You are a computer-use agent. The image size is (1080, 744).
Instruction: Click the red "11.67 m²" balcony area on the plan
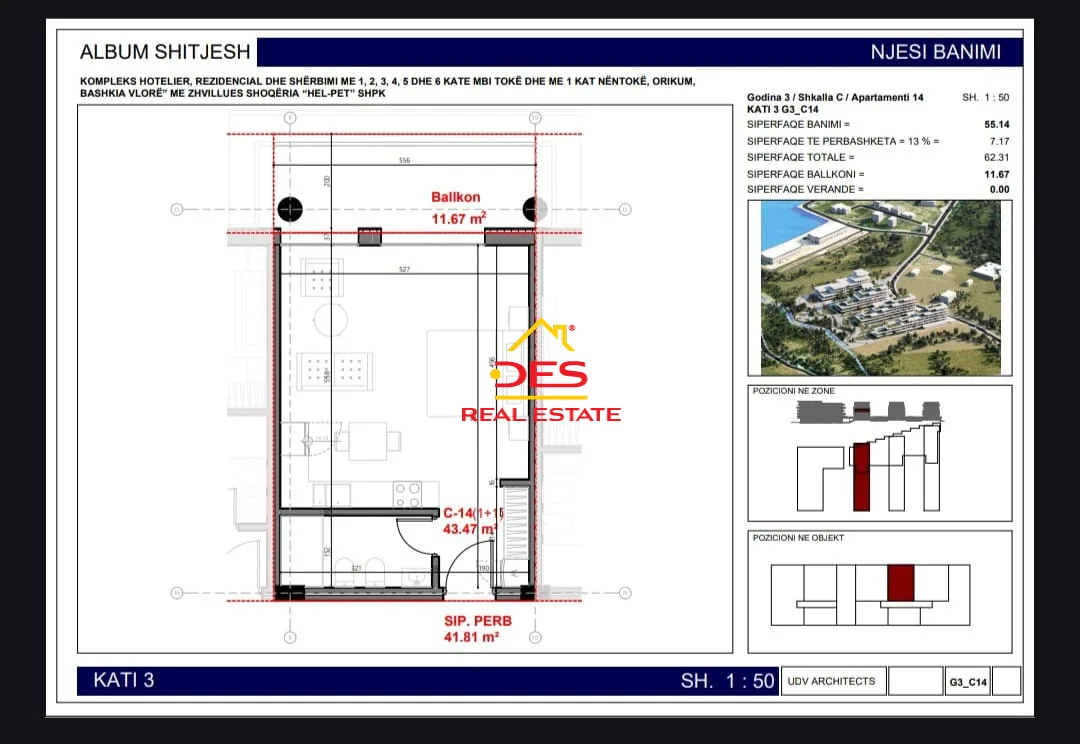point(459,218)
